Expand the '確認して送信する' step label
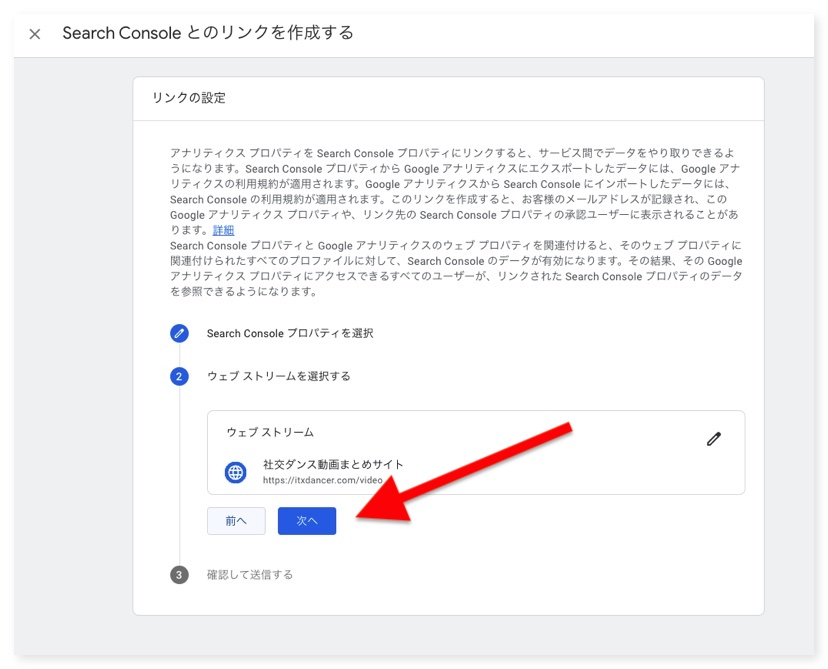 (249, 575)
